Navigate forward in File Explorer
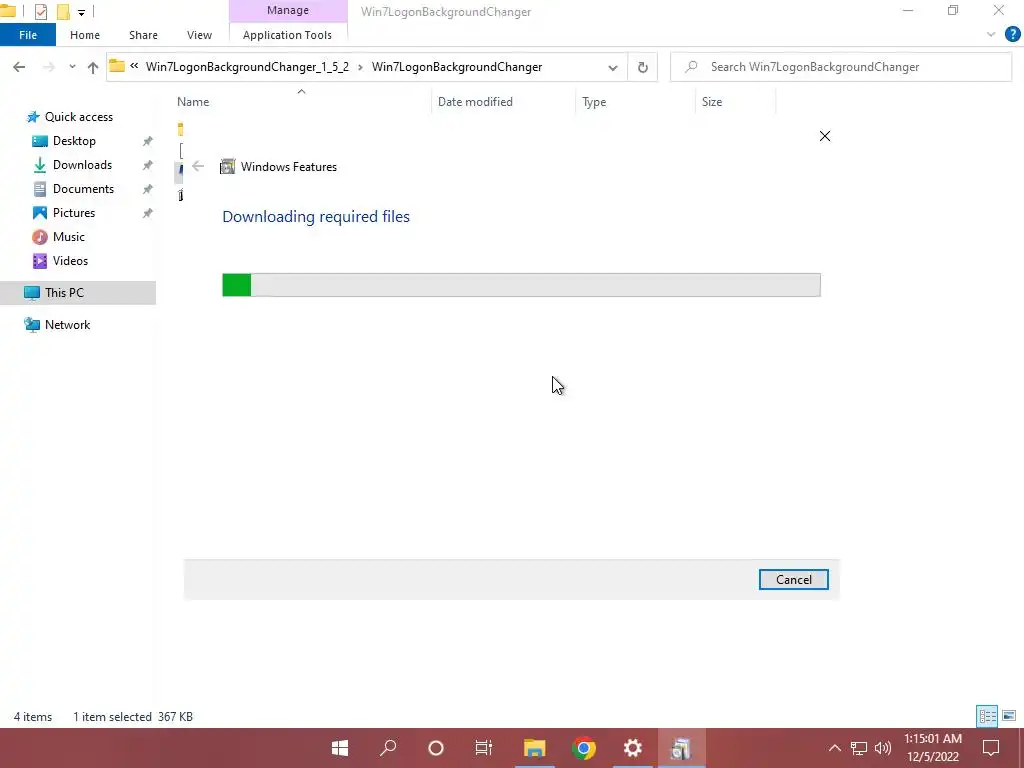 [x=48, y=67]
